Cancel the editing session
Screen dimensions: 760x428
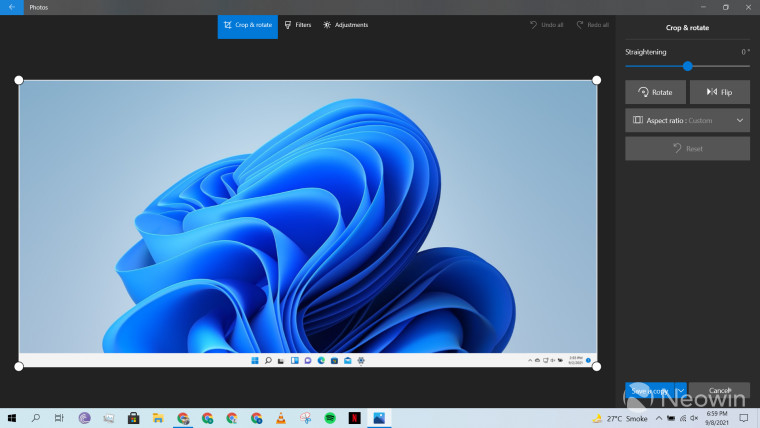tap(719, 391)
